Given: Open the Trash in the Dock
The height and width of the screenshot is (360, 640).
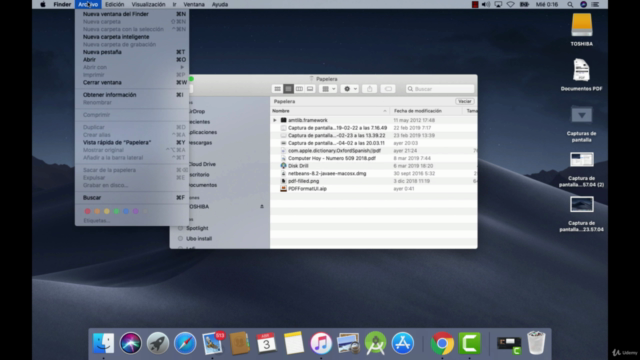Looking at the screenshot, I should click(x=536, y=343).
